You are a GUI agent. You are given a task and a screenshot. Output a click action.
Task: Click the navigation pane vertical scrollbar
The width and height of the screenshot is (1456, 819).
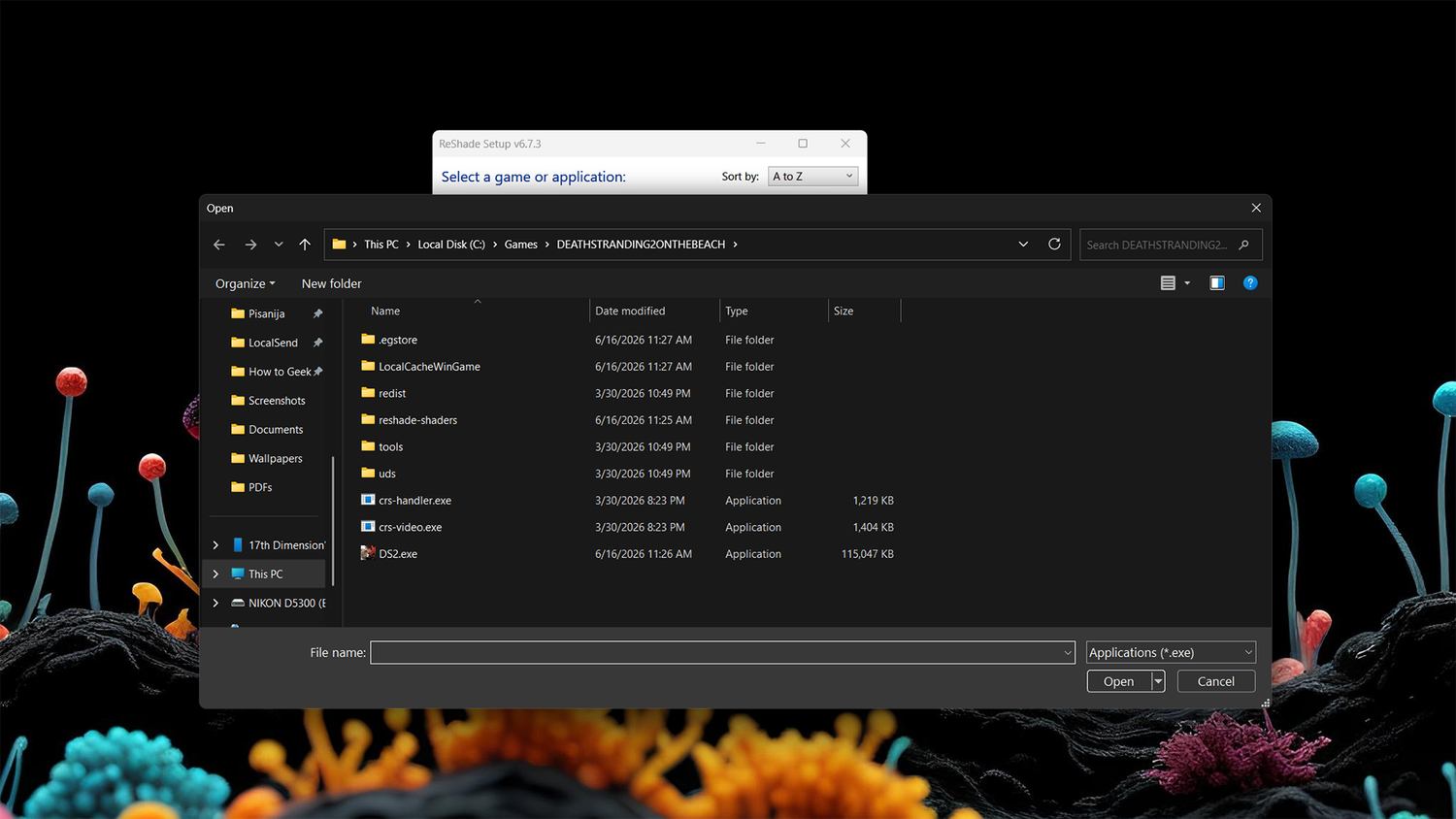tap(333, 521)
